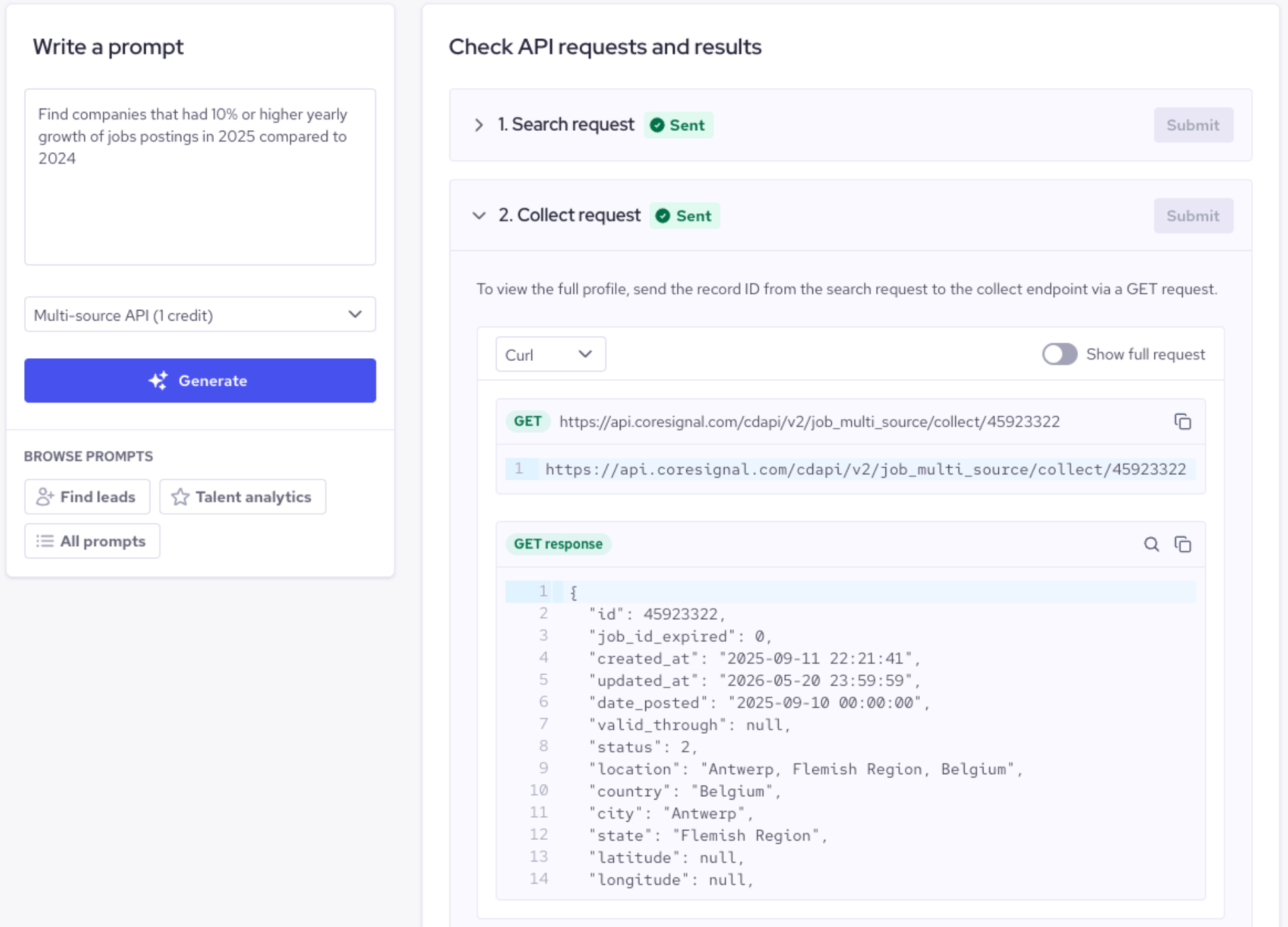This screenshot has height=927, width=1288.
Task: Click the Talent analytics star icon
Action: [x=180, y=497]
